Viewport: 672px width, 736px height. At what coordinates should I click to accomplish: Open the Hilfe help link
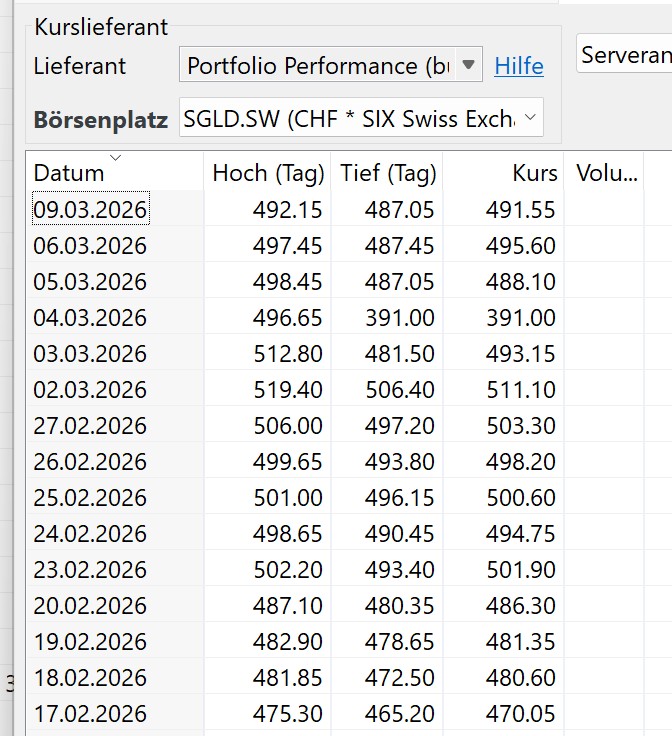pos(519,66)
